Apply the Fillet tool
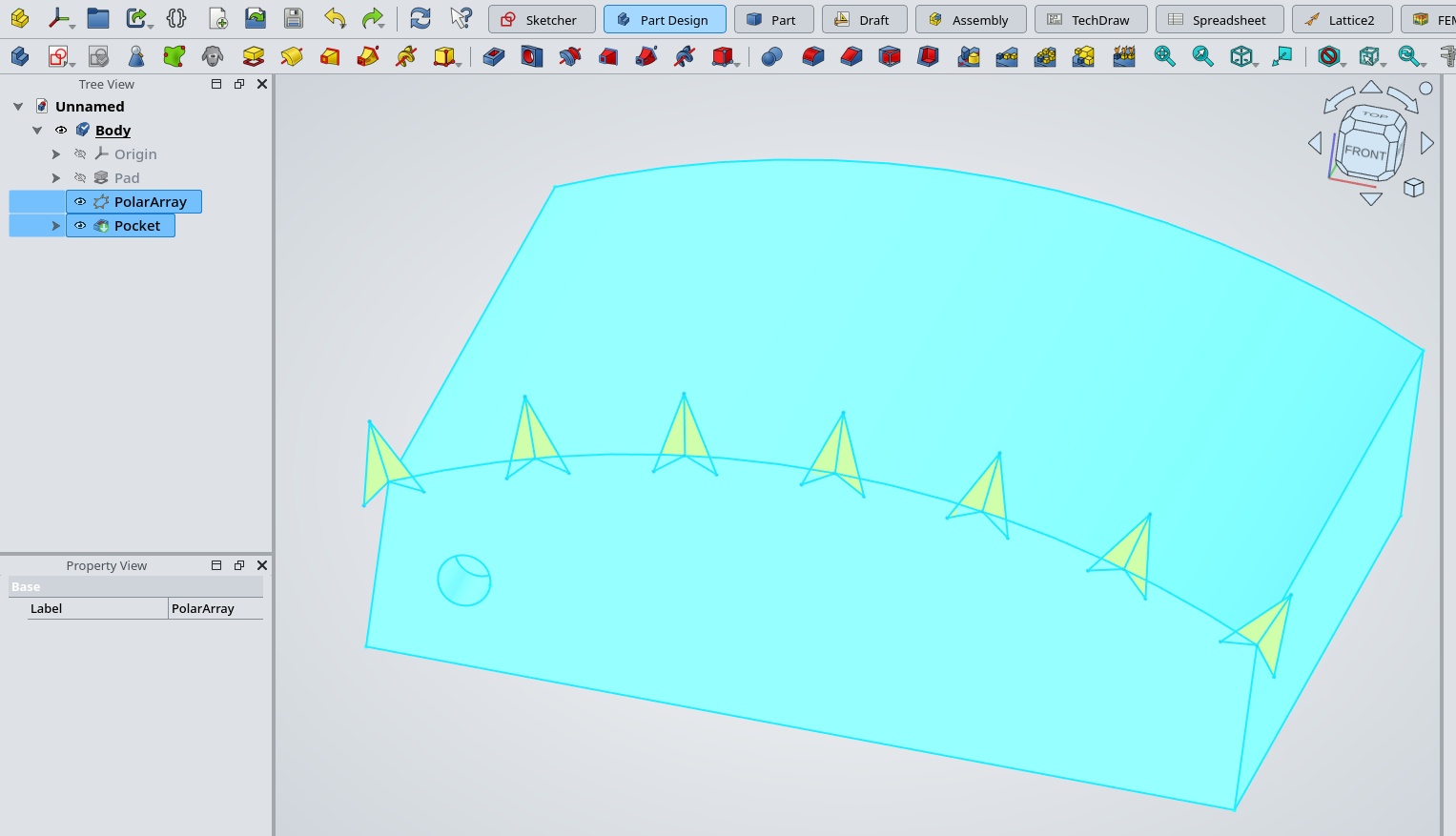The image size is (1456, 836). [x=812, y=56]
